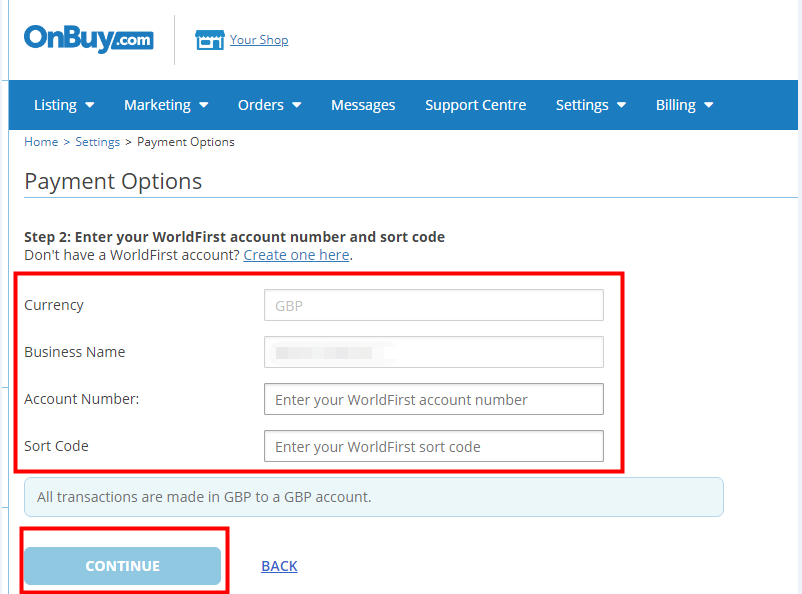Expand the Marketing dropdown arrow
This screenshot has width=802, height=594.
coord(204,105)
